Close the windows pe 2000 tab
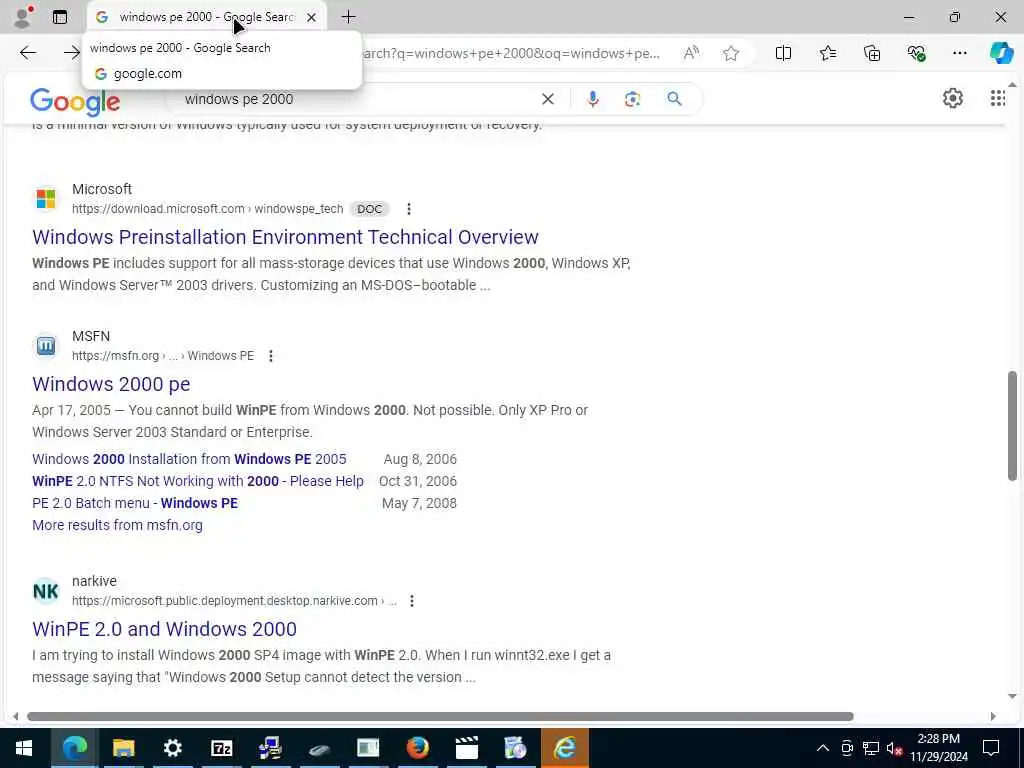 click(312, 18)
